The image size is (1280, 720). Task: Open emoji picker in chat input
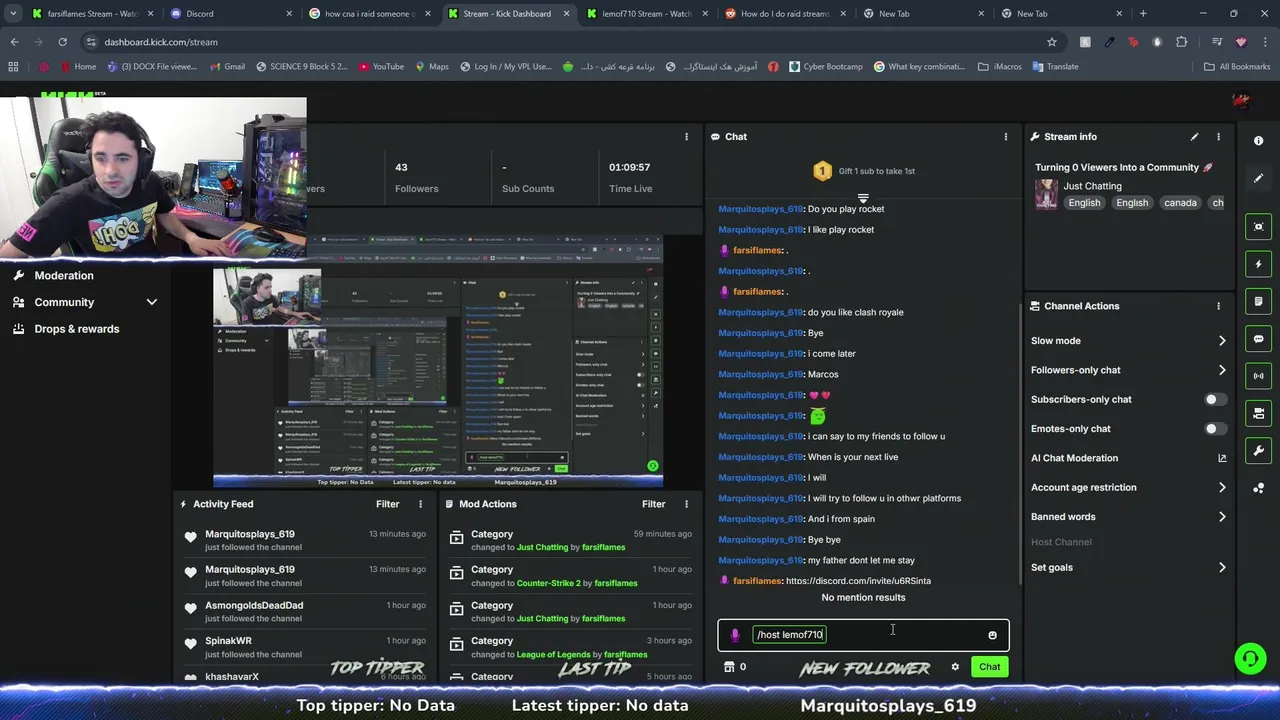992,635
